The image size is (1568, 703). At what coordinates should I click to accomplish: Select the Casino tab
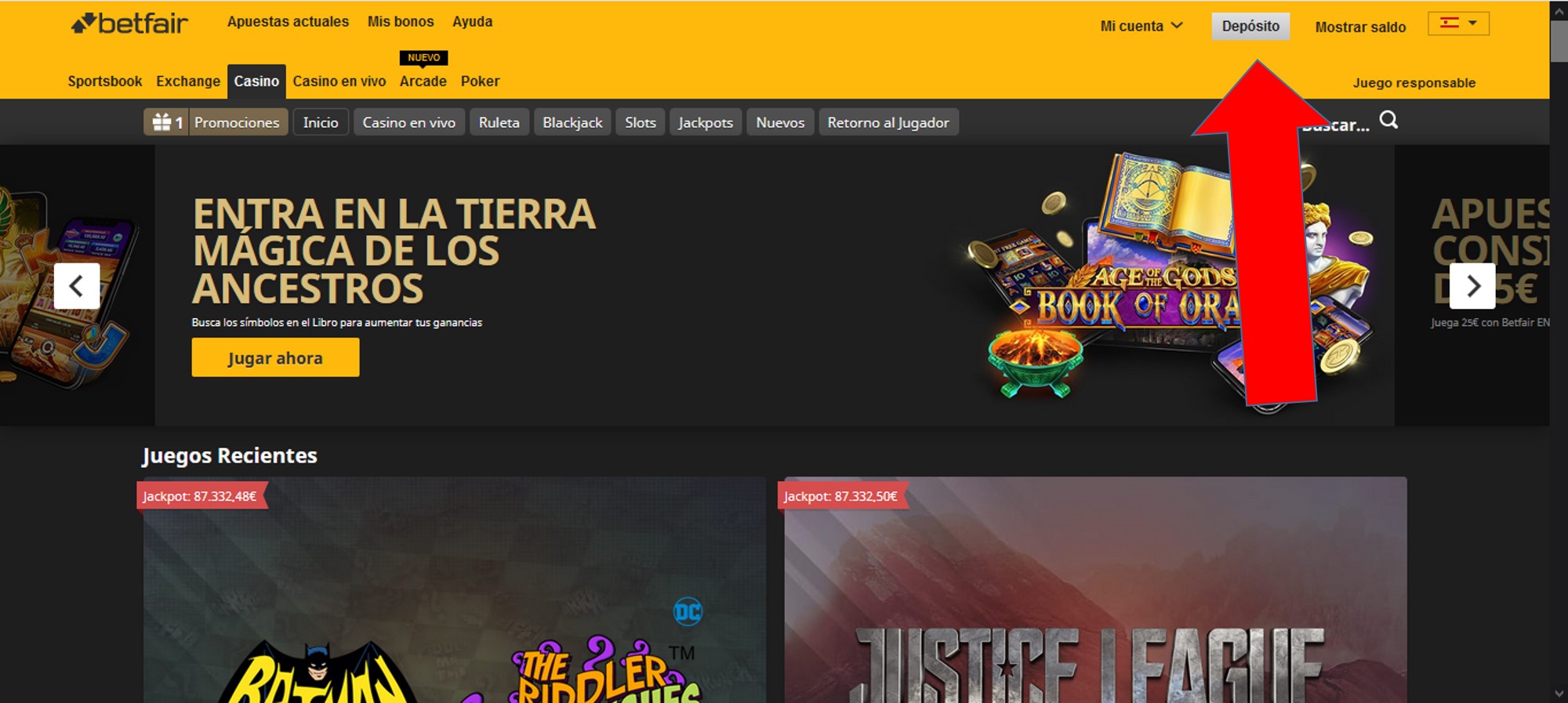[256, 82]
